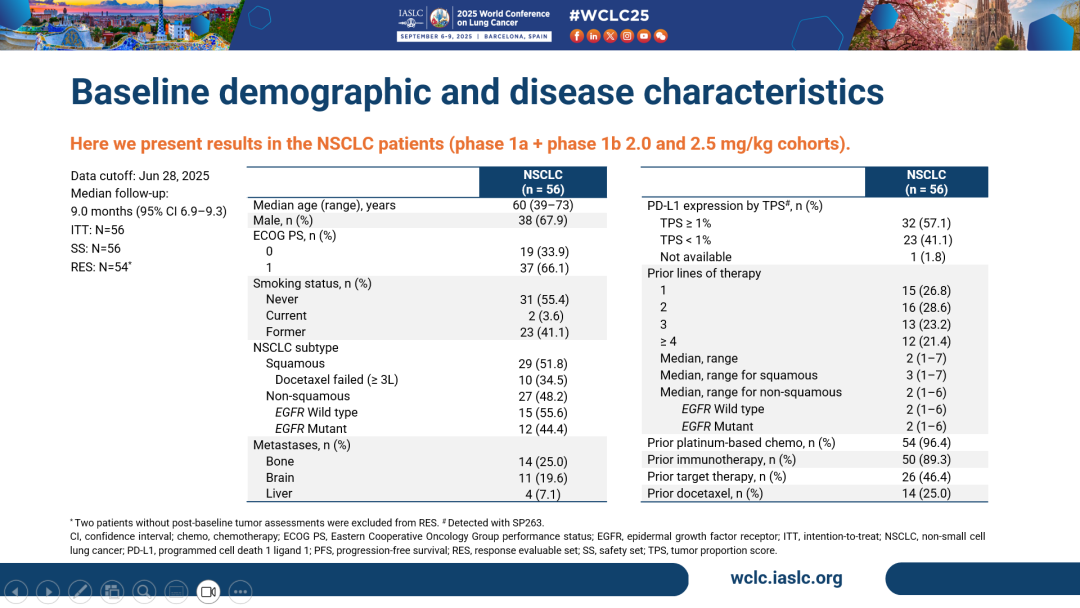The width and height of the screenshot is (1080, 608).
Task: Click the IASLC logo
Action: coord(410,16)
